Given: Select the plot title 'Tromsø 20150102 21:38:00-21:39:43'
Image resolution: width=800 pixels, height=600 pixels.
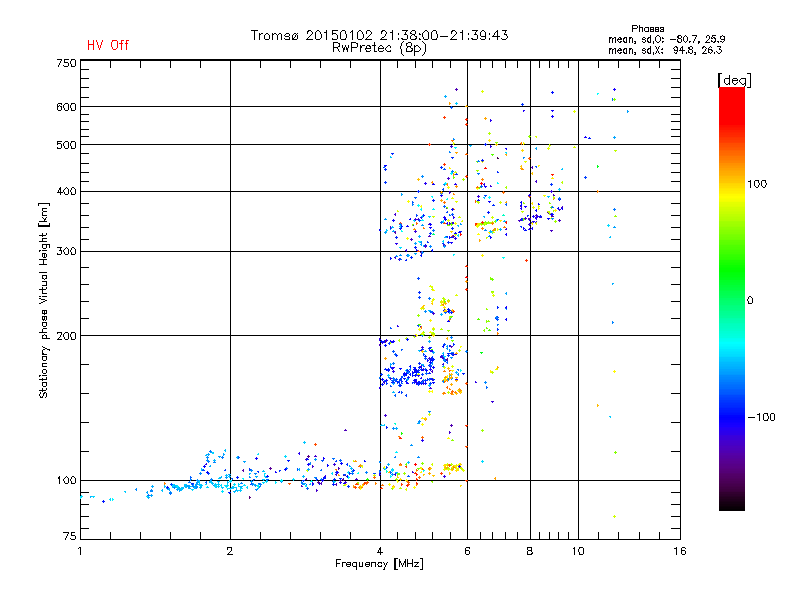Looking at the screenshot, I should tap(379, 35).
